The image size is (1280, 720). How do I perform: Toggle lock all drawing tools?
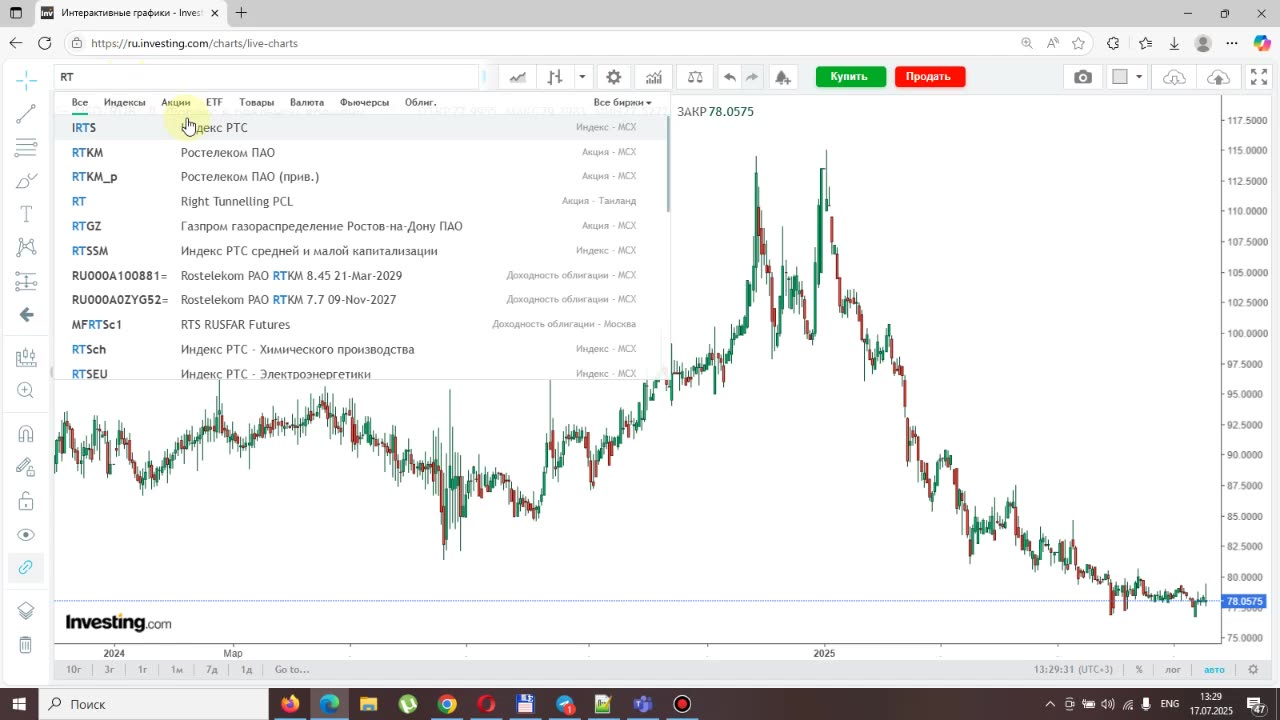(x=26, y=501)
